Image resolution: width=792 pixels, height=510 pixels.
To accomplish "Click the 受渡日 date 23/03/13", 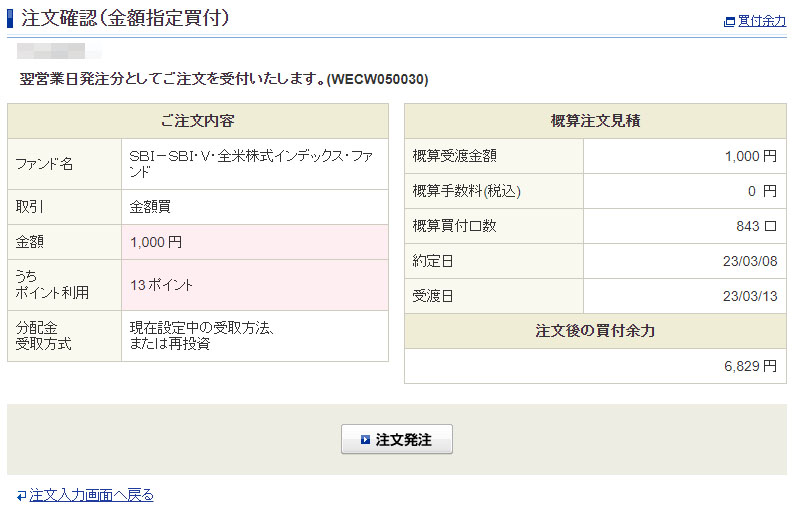I will [x=751, y=296].
